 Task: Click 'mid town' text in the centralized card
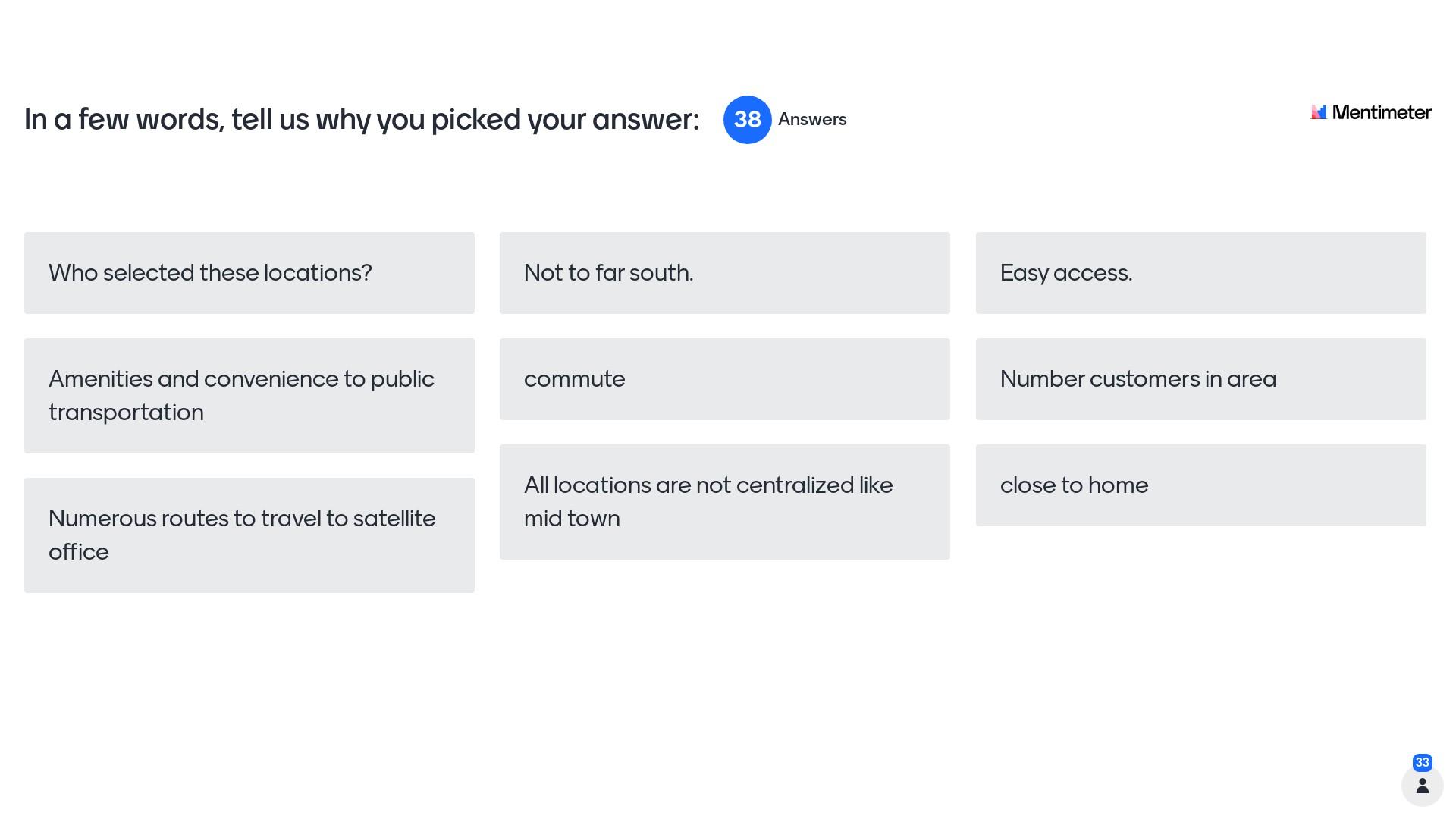tap(572, 519)
